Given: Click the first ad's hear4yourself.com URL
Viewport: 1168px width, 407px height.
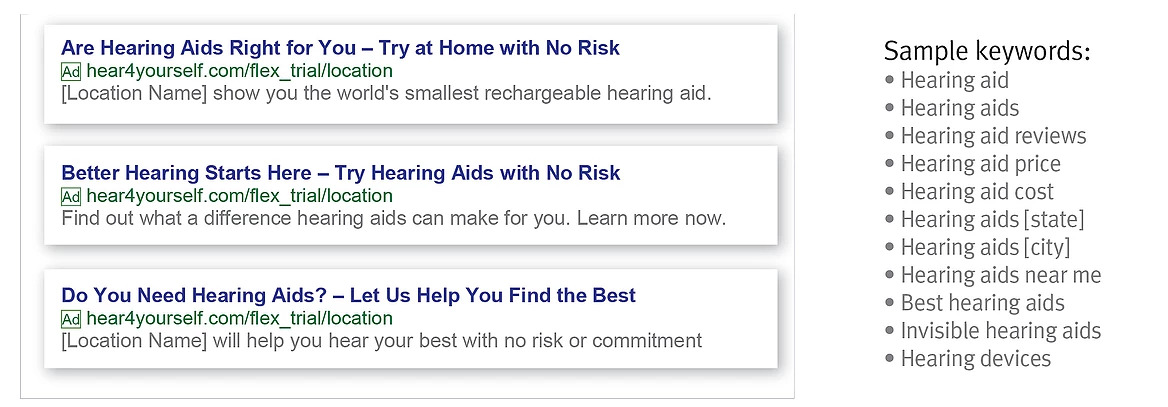Looking at the screenshot, I should point(239,72).
